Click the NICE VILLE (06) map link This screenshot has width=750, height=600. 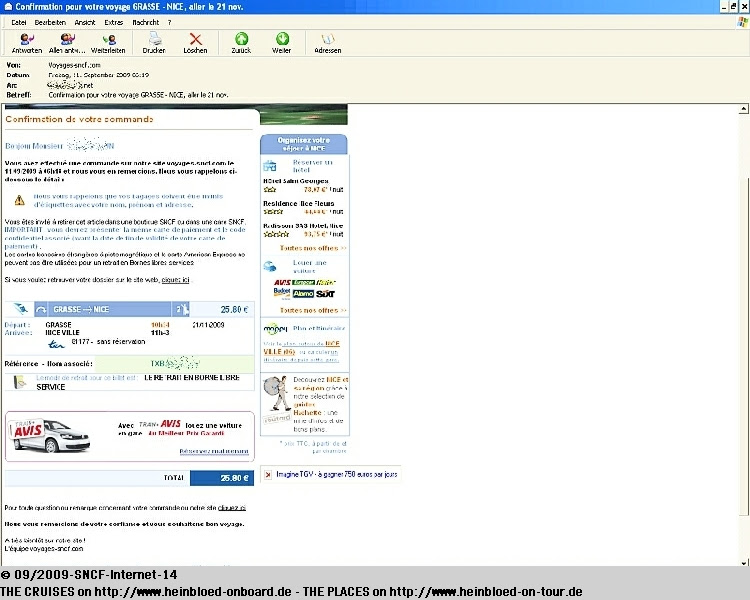tap(301, 348)
